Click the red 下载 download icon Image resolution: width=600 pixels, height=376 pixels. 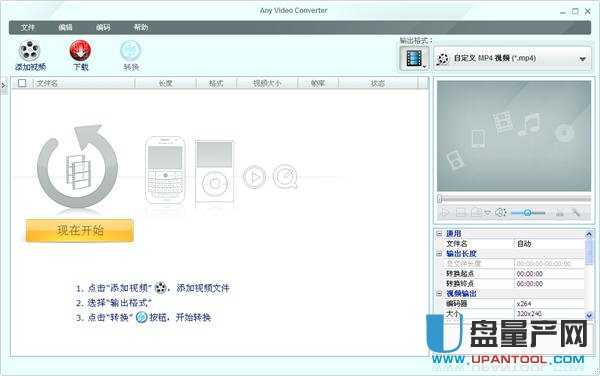point(80,50)
